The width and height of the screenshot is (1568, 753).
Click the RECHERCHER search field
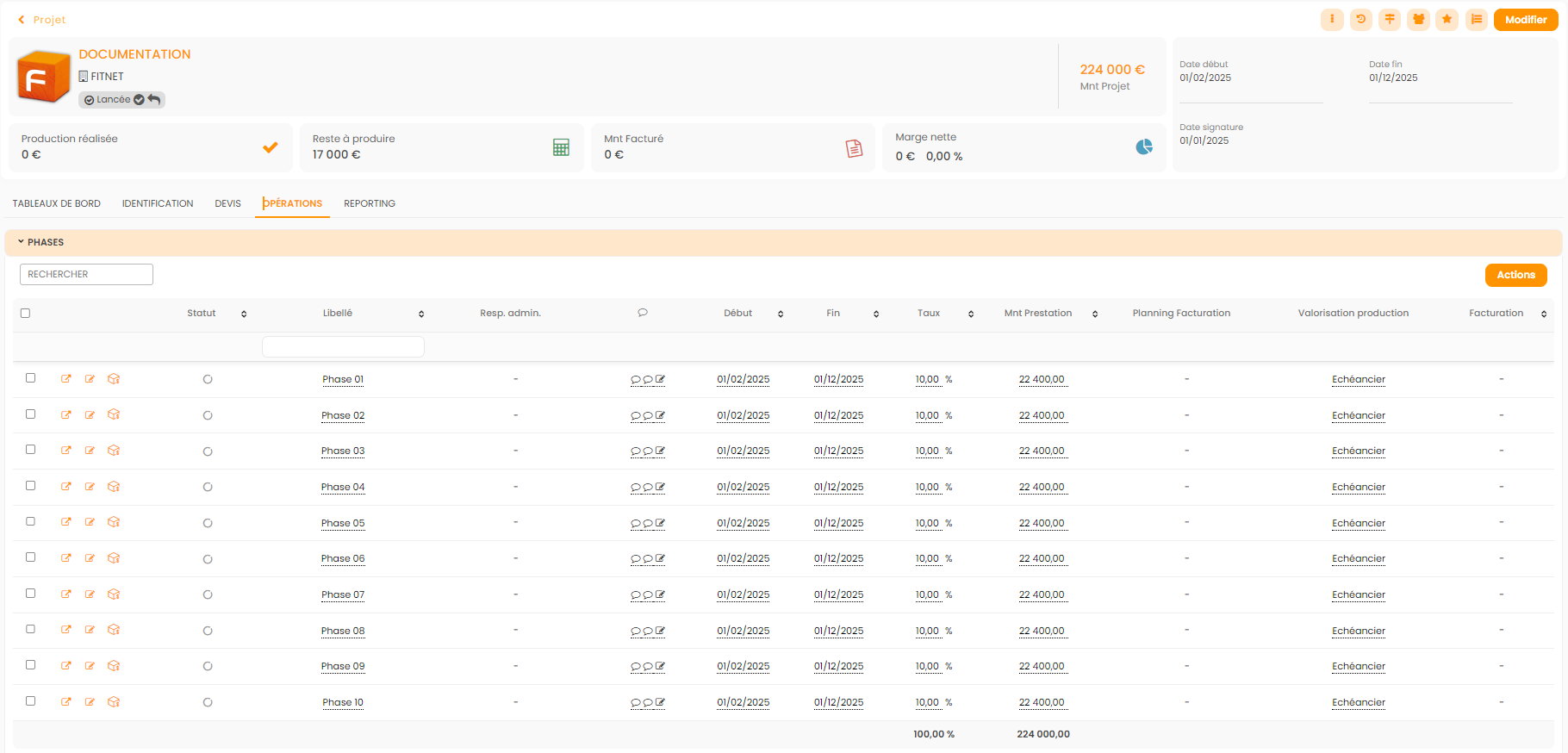click(86, 274)
